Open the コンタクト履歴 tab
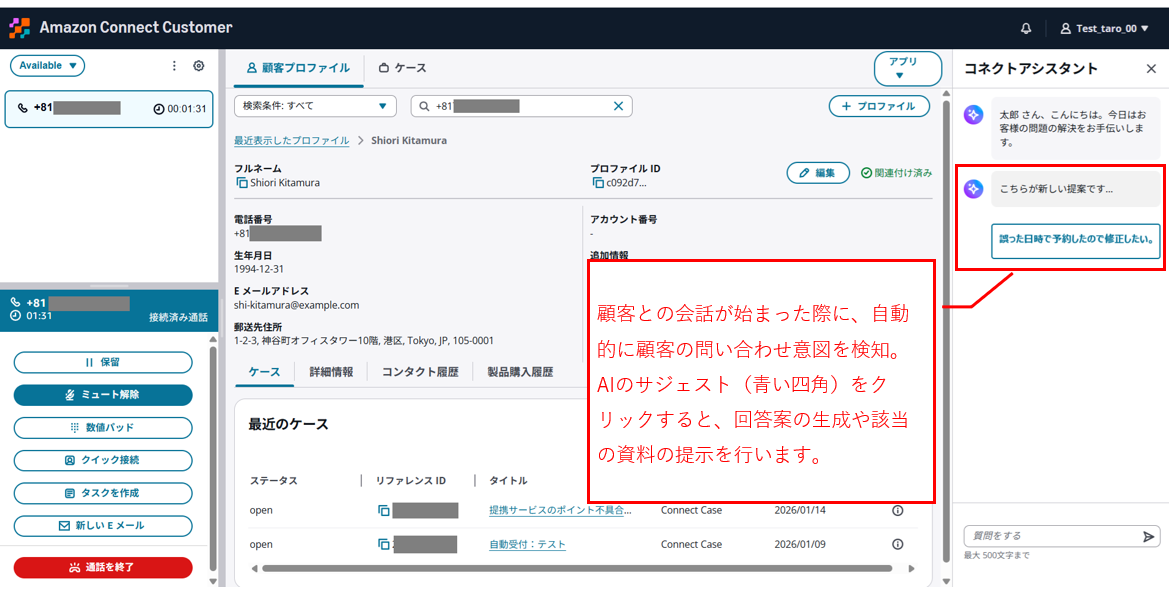This screenshot has width=1169, height=598. [x=420, y=372]
